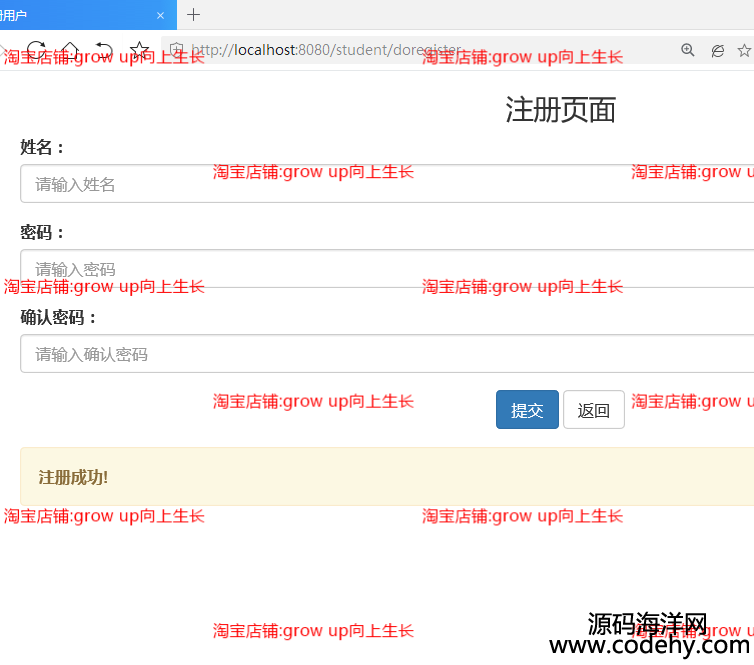Click the 密码 field label
The image size is (754, 665).
point(41,232)
